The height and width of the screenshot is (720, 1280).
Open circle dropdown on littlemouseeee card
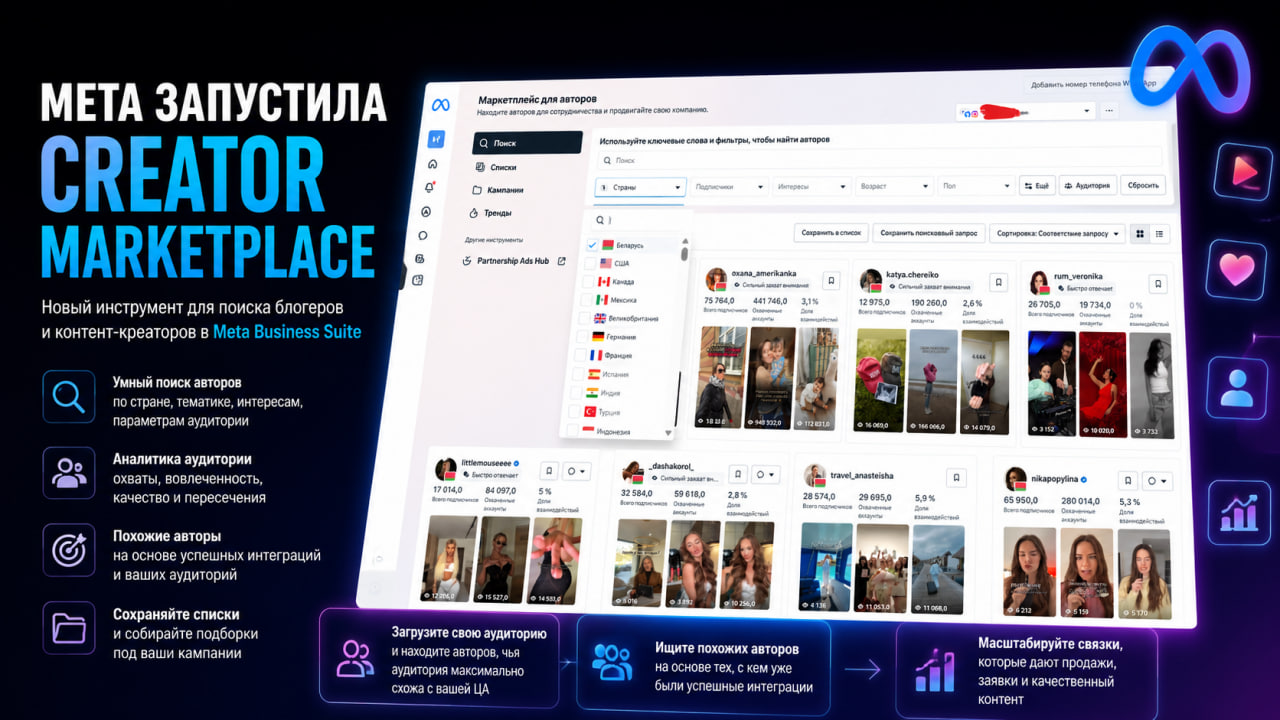pos(577,471)
